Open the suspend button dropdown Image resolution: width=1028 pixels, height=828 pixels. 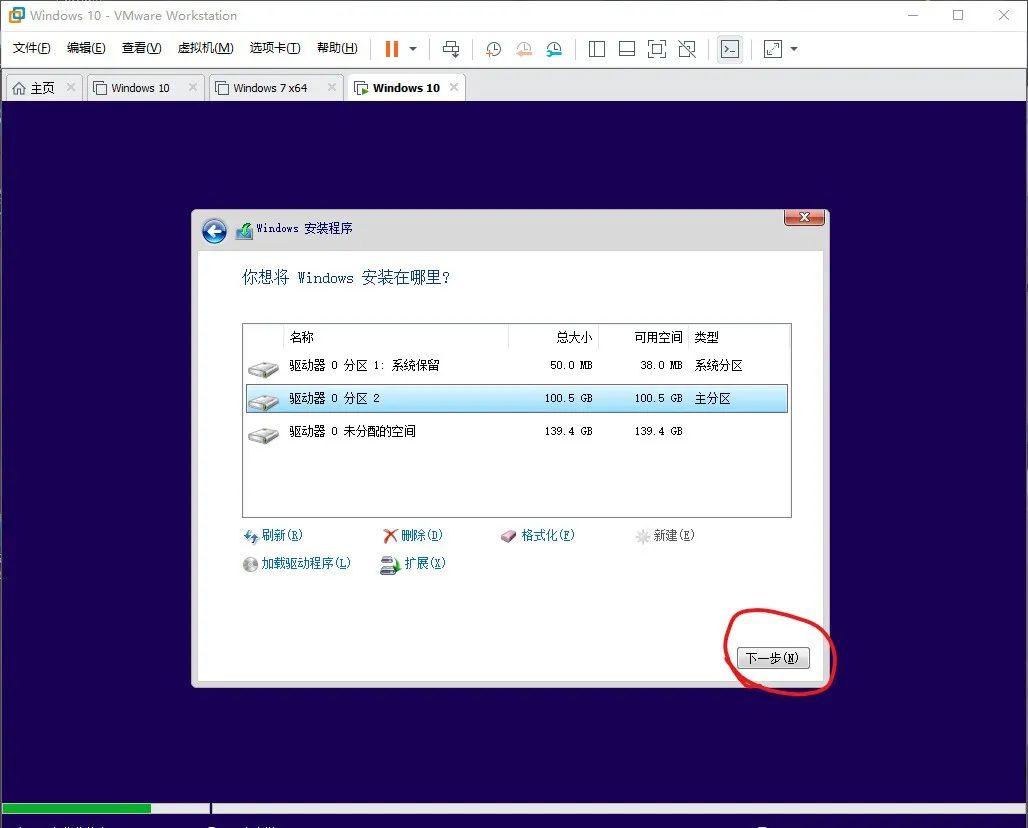pos(411,49)
